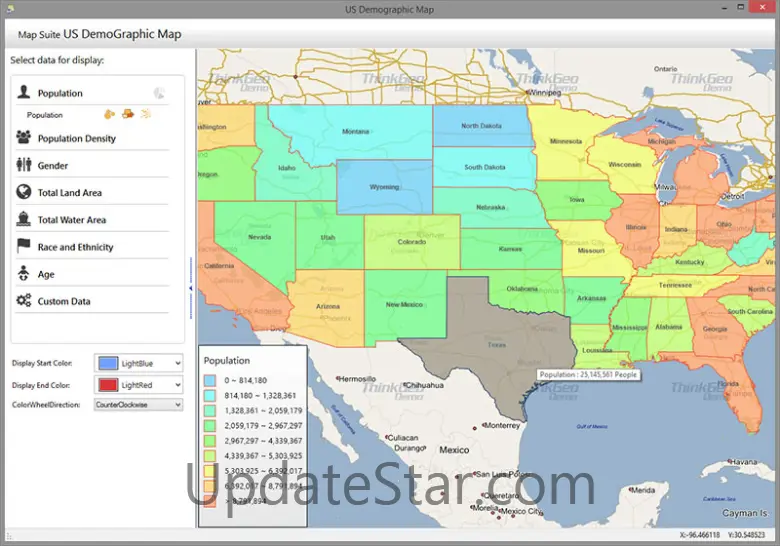780x546 pixels.
Task: Click the Wyoming label on the map
Action: point(384,187)
